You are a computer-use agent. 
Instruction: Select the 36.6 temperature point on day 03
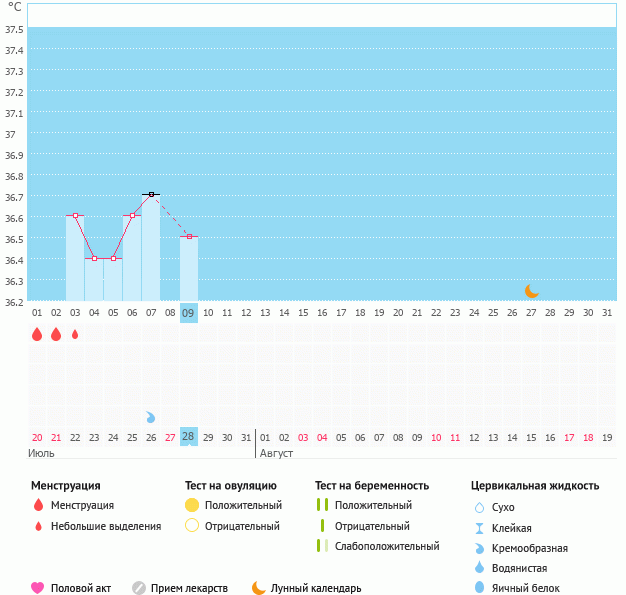pyautogui.click(x=75, y=215)
